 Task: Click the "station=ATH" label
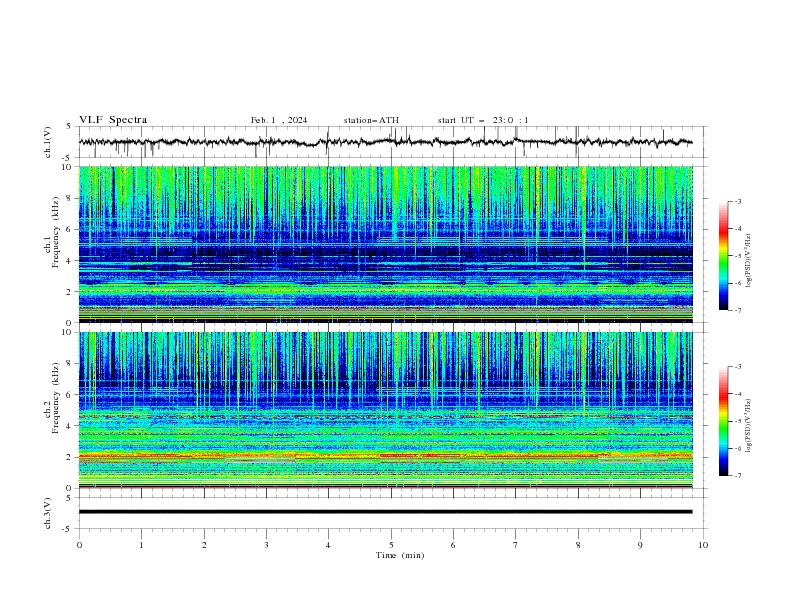(371, 120)
